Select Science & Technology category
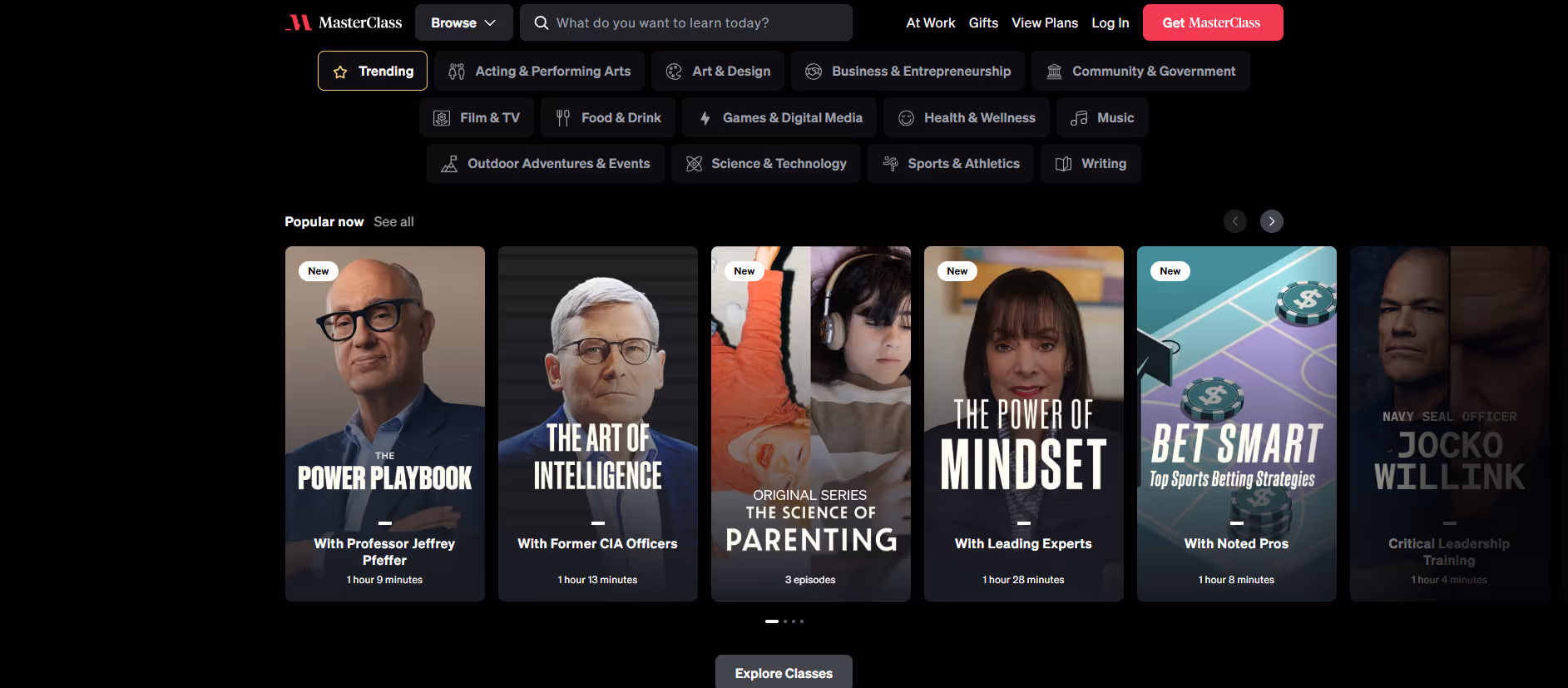The height and width of the screenshot is (688, 1568). click(x=766, y=163)
